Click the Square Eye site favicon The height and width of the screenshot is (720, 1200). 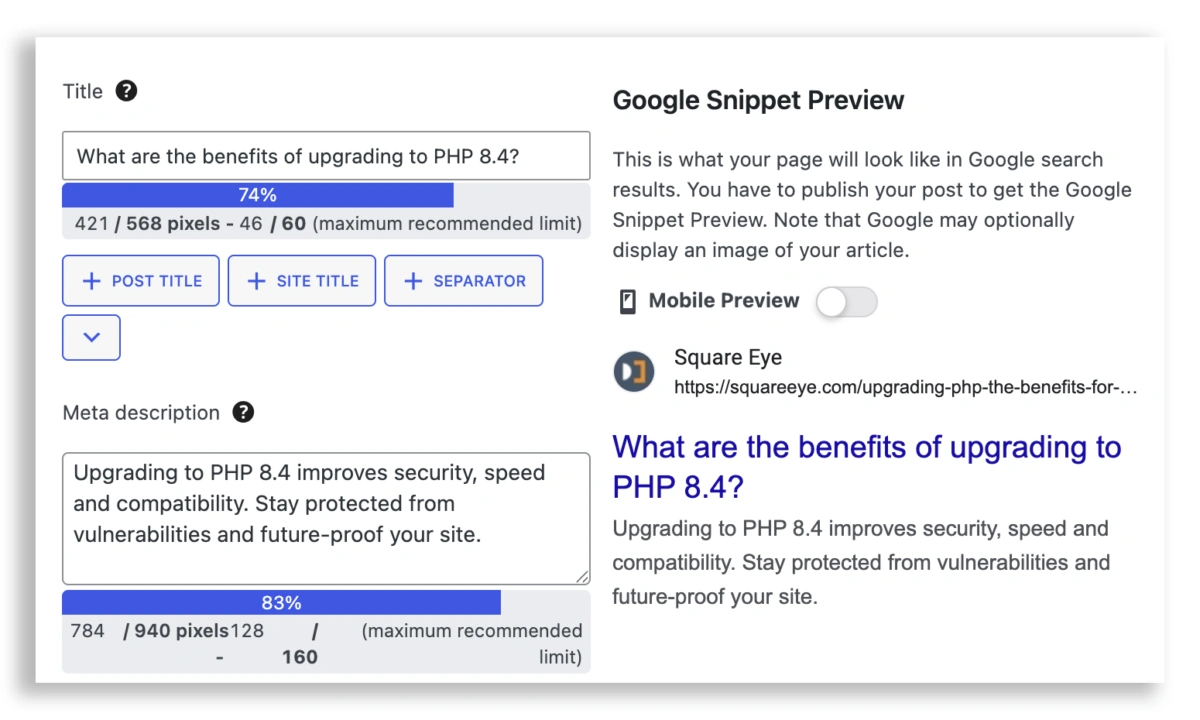(x=634, y=372)
